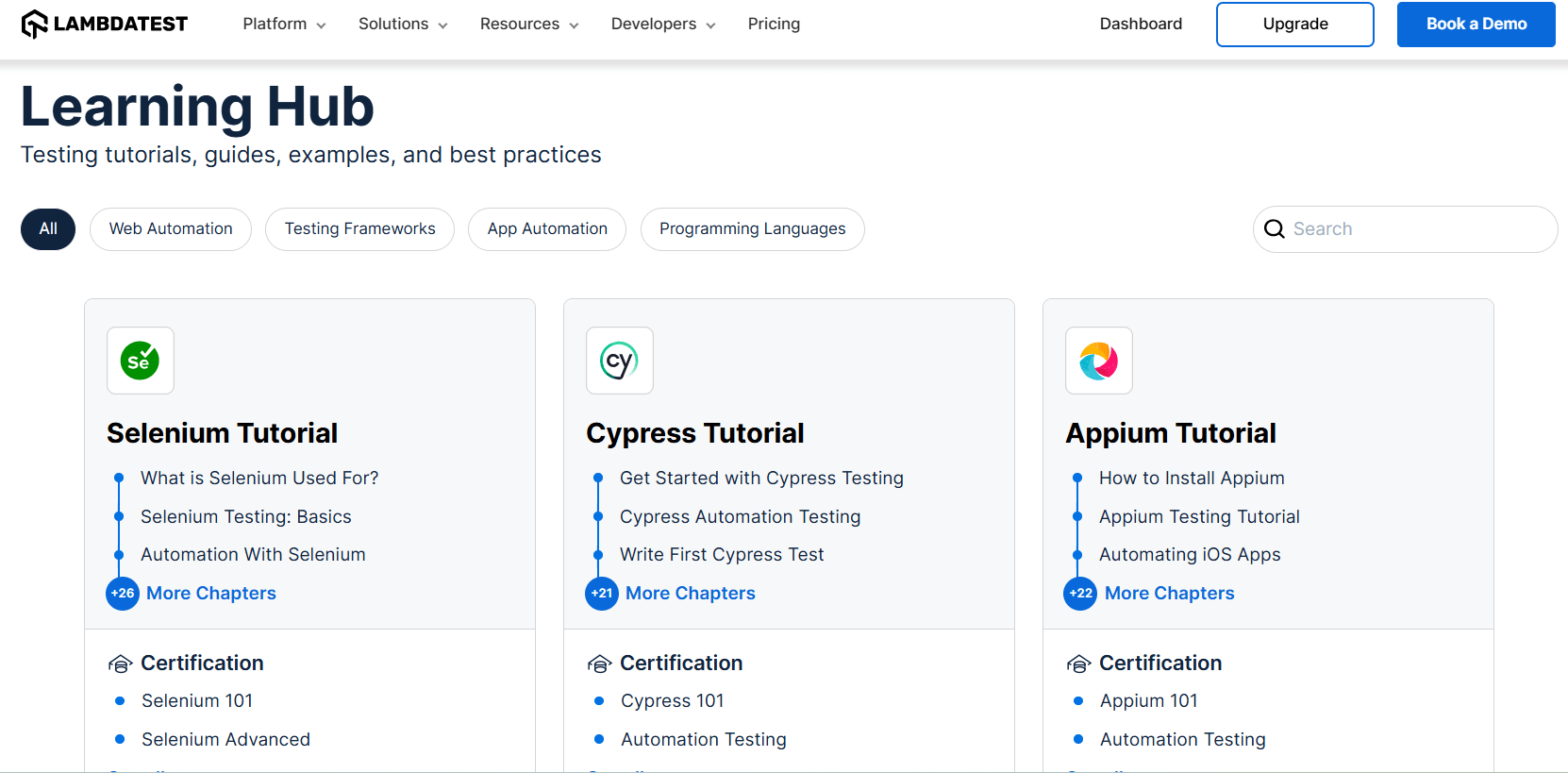Select the Testing Frameworks filter

point(360,229)
